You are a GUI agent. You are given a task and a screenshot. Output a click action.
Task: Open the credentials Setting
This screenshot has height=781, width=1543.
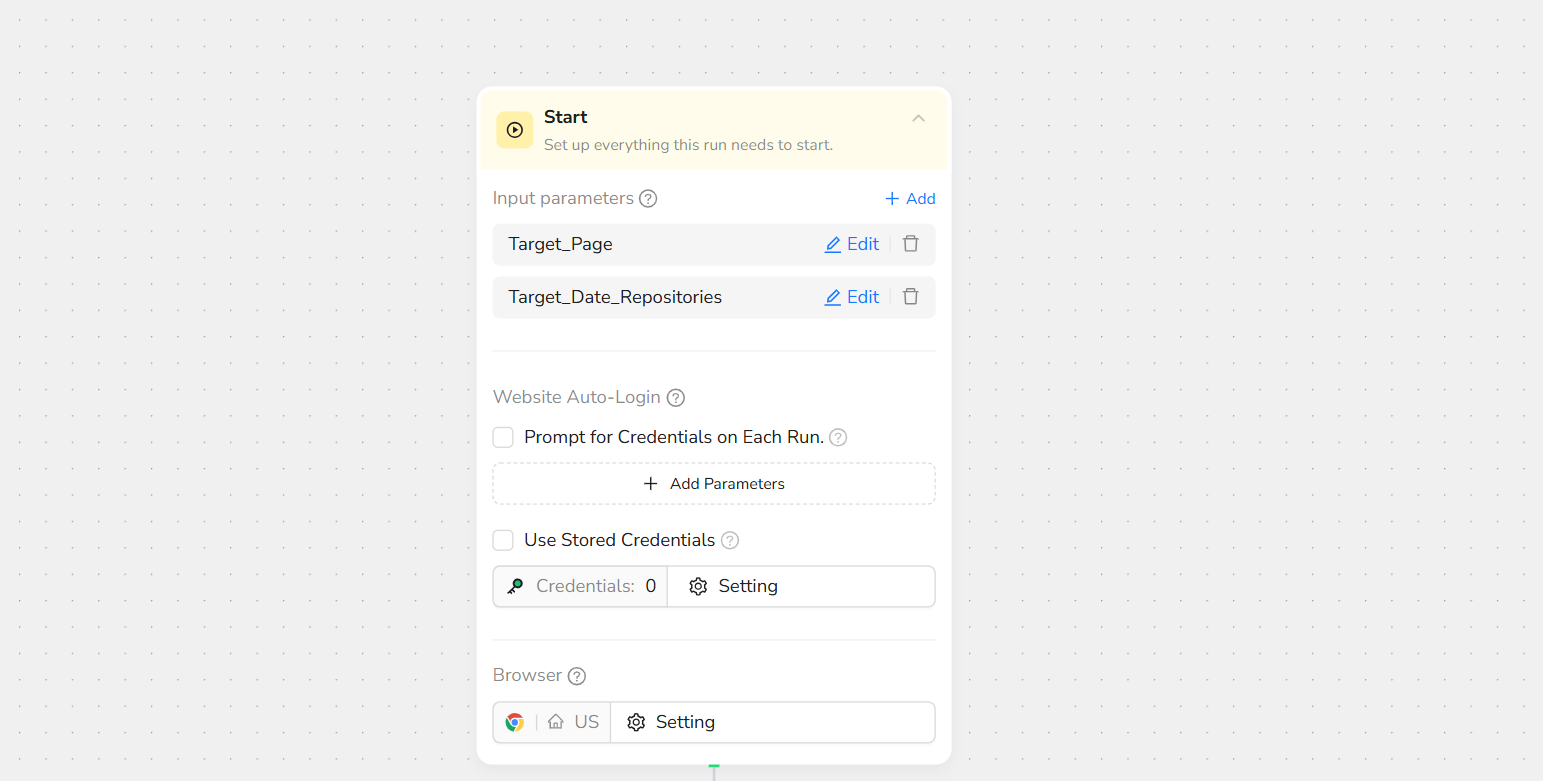tap(734, 586)
